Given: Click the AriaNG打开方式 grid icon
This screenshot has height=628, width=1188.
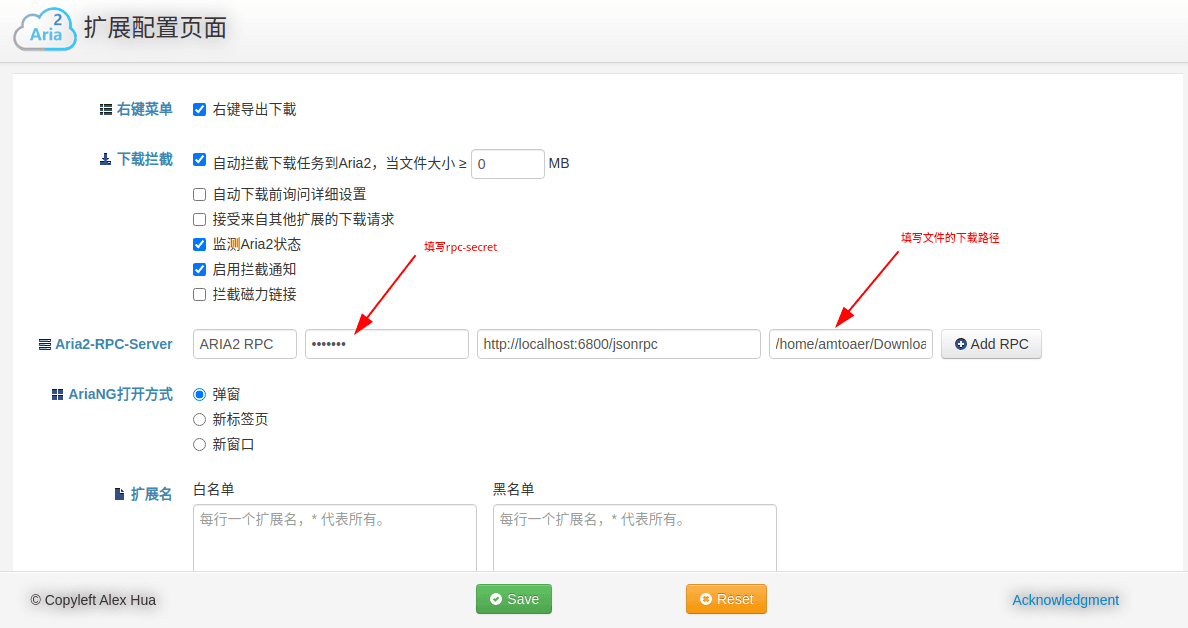Looking at the screenshot, I should click(x=58, y=395).
